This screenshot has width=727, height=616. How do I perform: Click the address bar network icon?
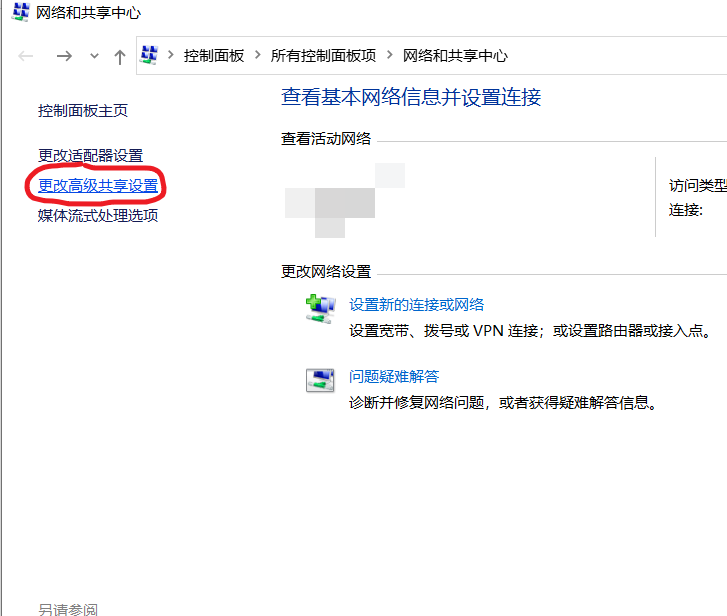click(149, 55)
